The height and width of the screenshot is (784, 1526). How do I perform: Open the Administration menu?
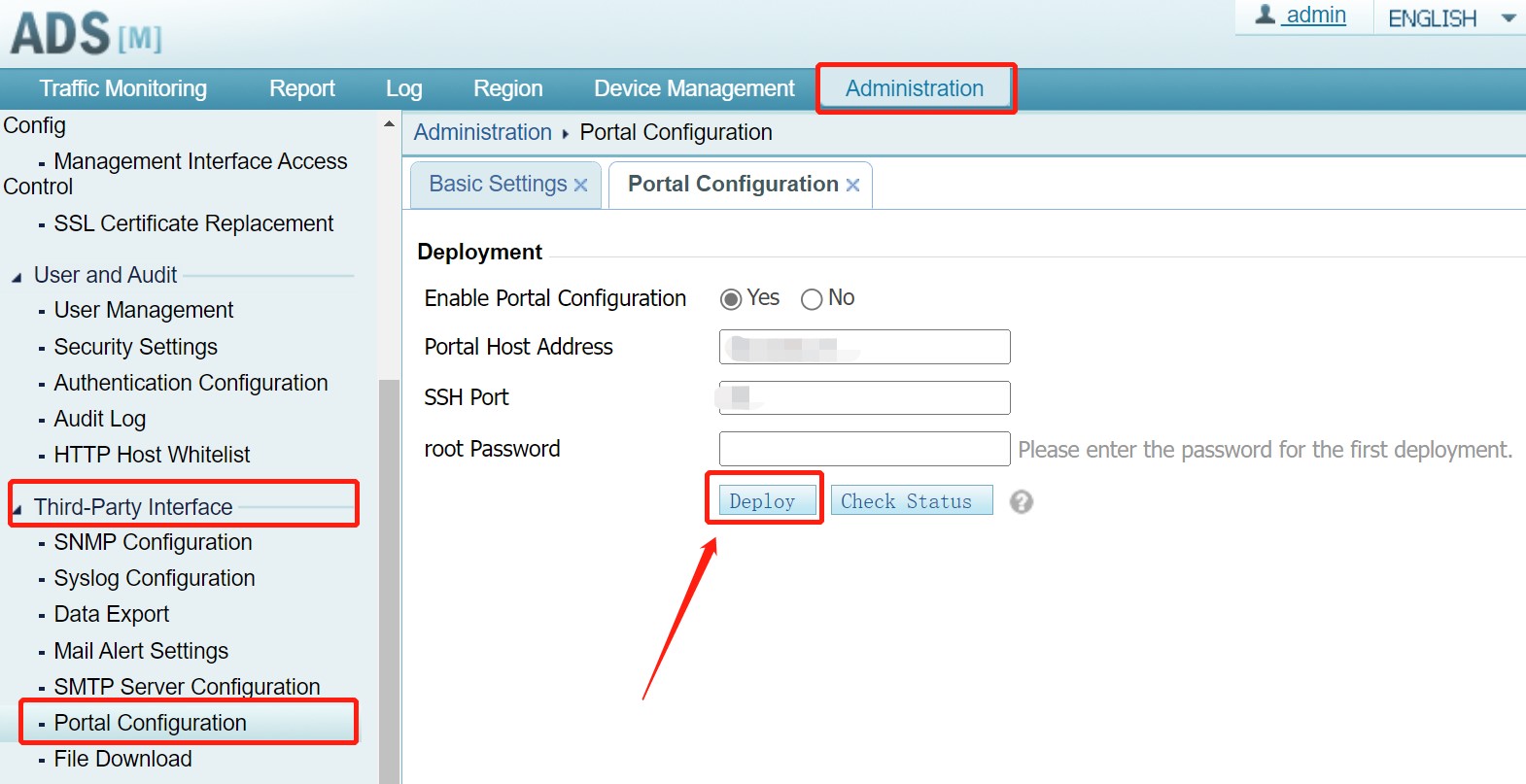[x=914, y=88]
